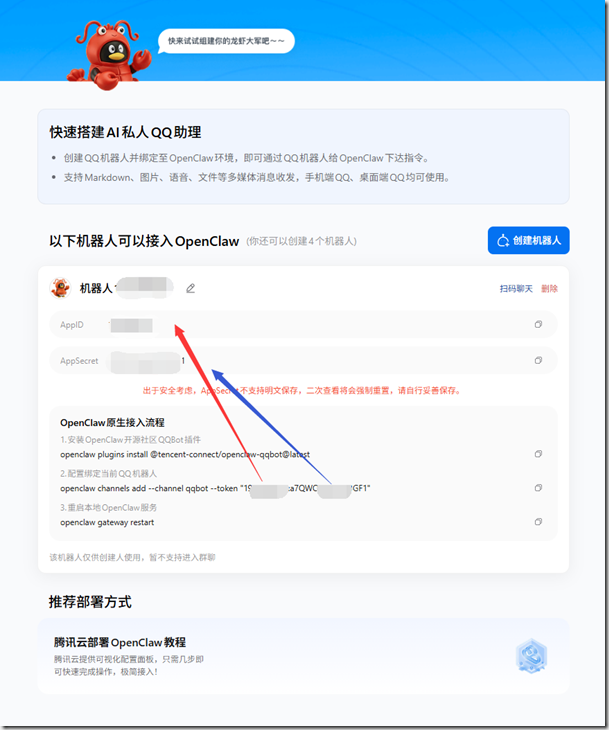
Task: Click the openclaw plugins install command text
Action: 185,454
